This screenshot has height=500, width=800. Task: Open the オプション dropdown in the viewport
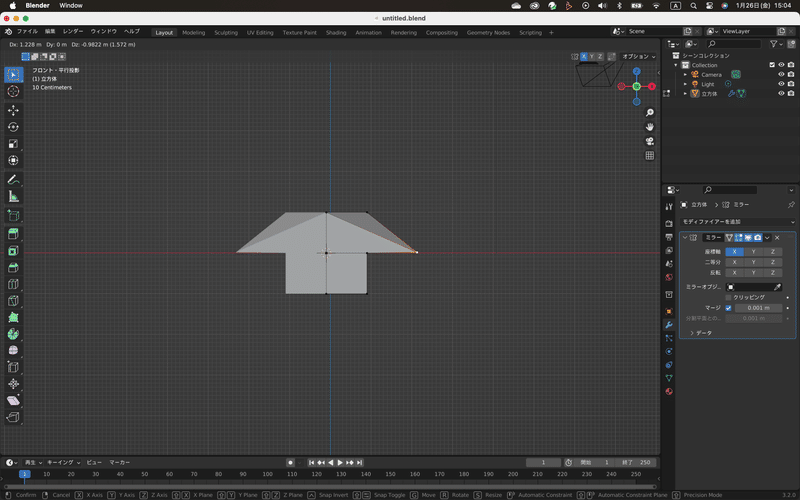coord(639,56)
